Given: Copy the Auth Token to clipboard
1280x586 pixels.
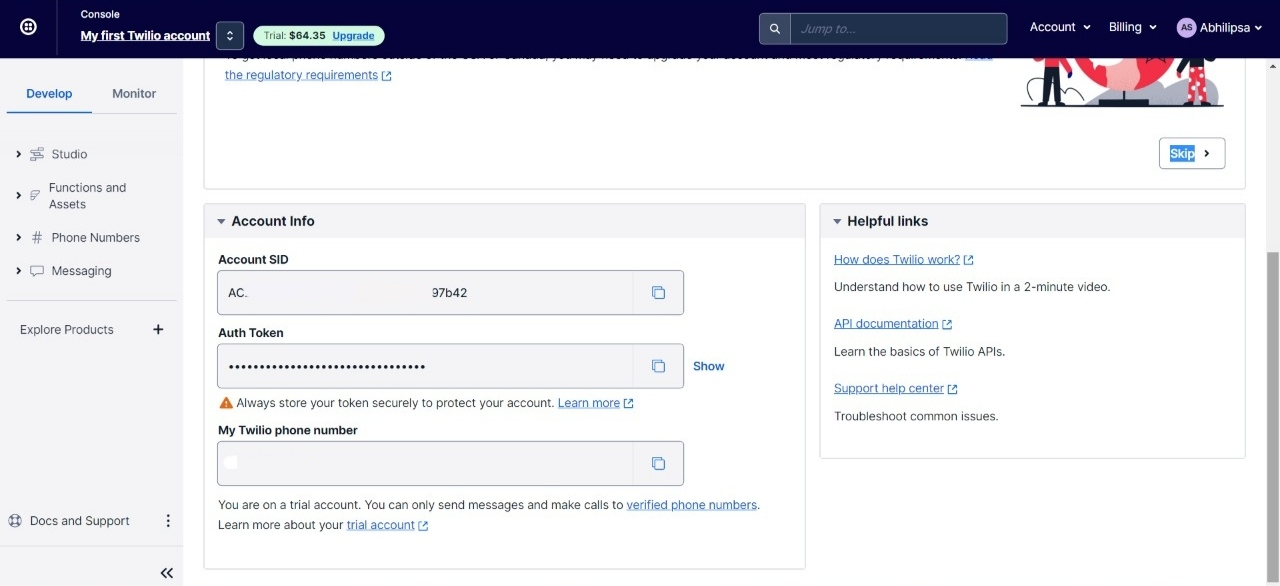Looking at the screenshot, I should [x=658, y=366].
